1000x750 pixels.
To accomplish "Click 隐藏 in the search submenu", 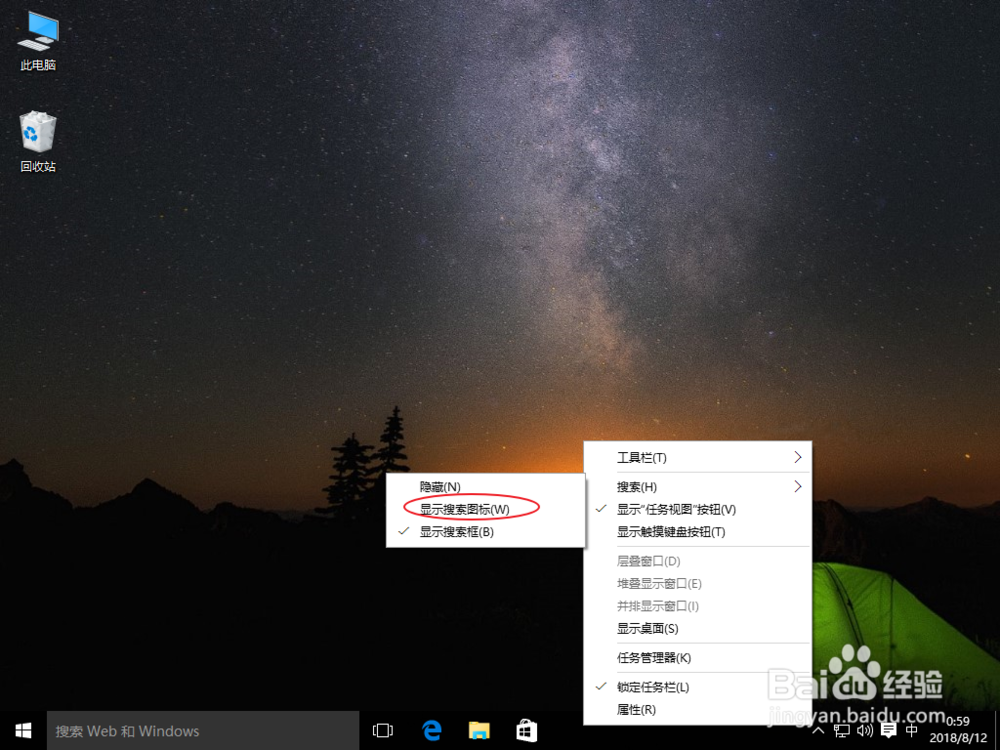I will pyautogui.click(x=440, y=486).
